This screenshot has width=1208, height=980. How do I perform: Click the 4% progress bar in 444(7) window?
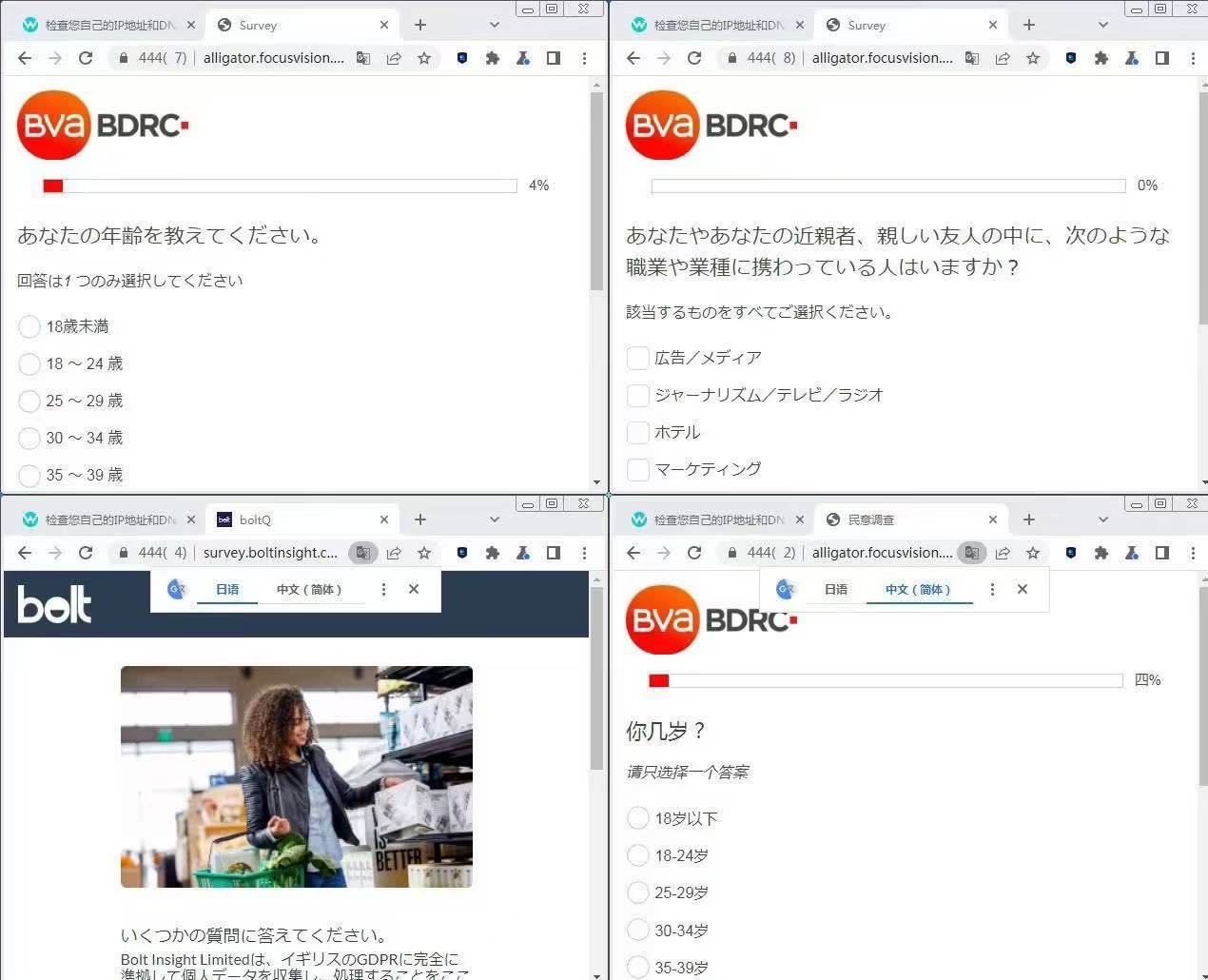(x=281, y=186)
